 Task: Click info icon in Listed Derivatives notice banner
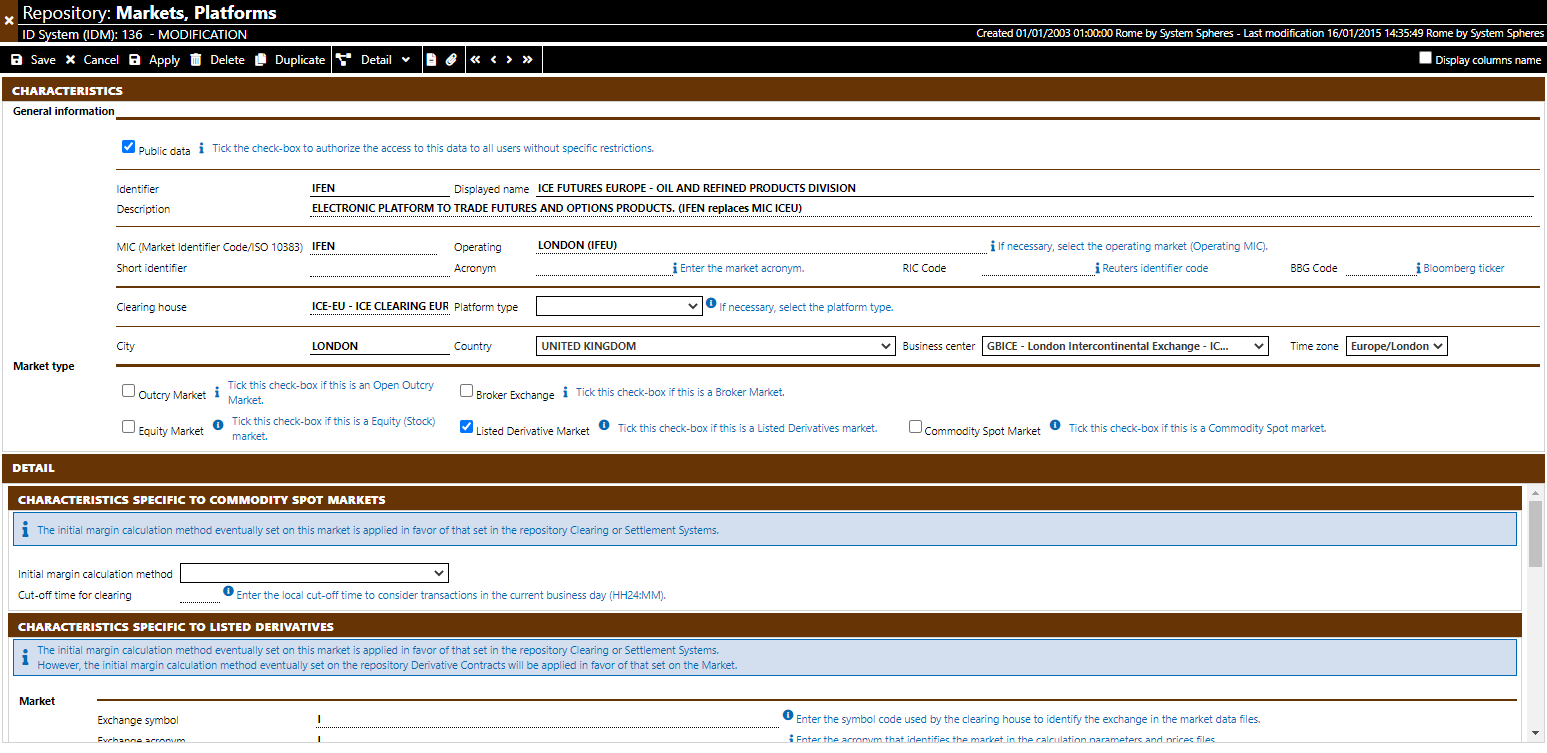click(x=25, y=657)
